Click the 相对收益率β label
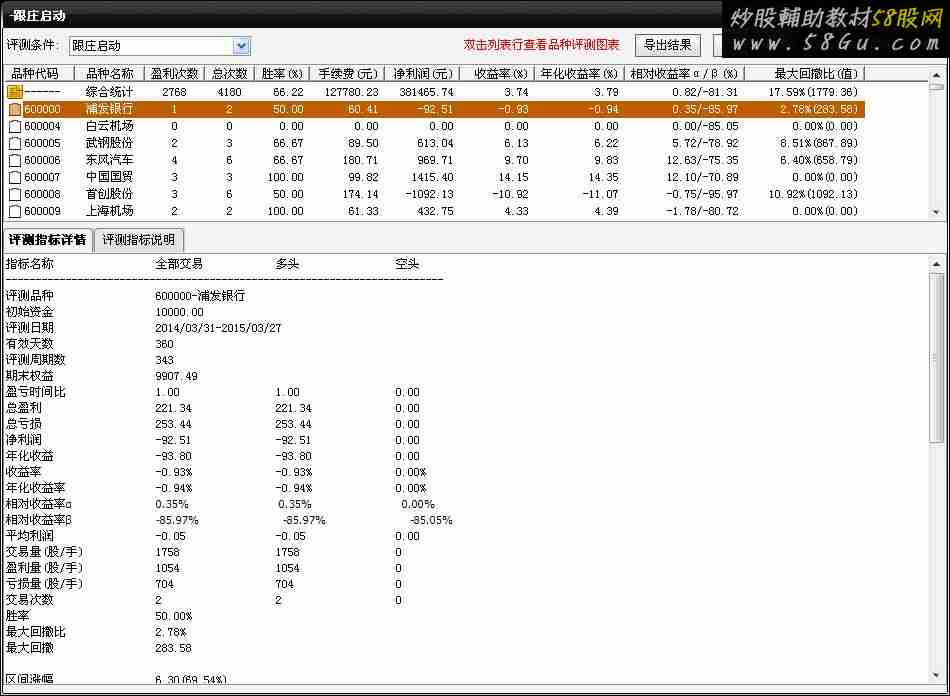 pyautogui.click(x=39, y=520)
